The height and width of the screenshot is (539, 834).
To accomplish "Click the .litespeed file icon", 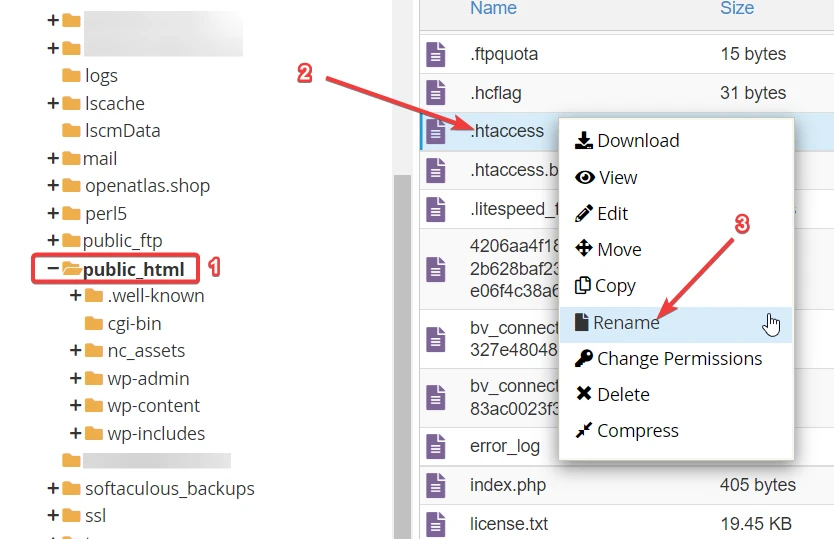I will pyautogui.click(x=436, y=209).
